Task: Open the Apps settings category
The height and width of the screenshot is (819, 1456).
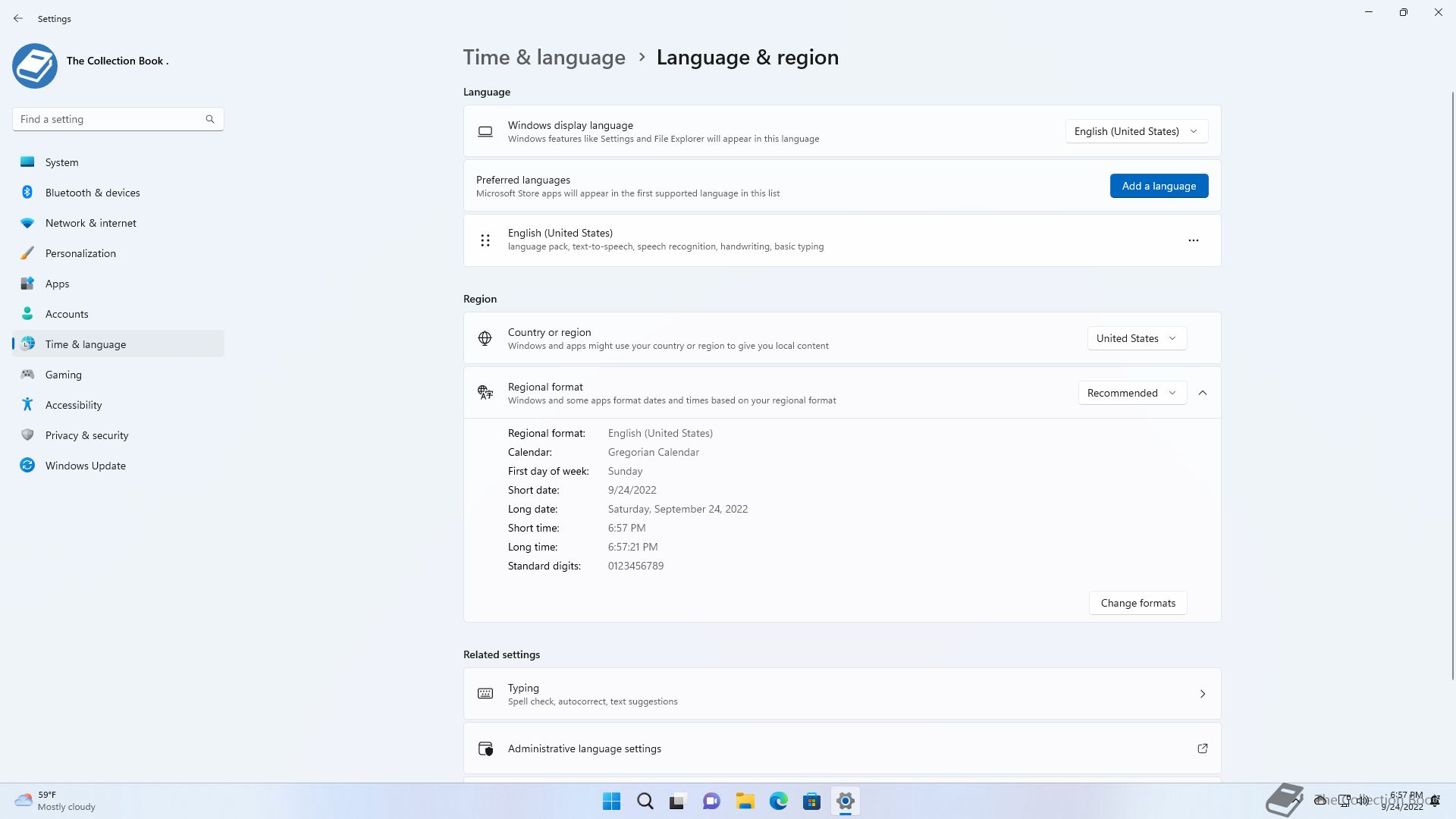Action: coord(118,284)
